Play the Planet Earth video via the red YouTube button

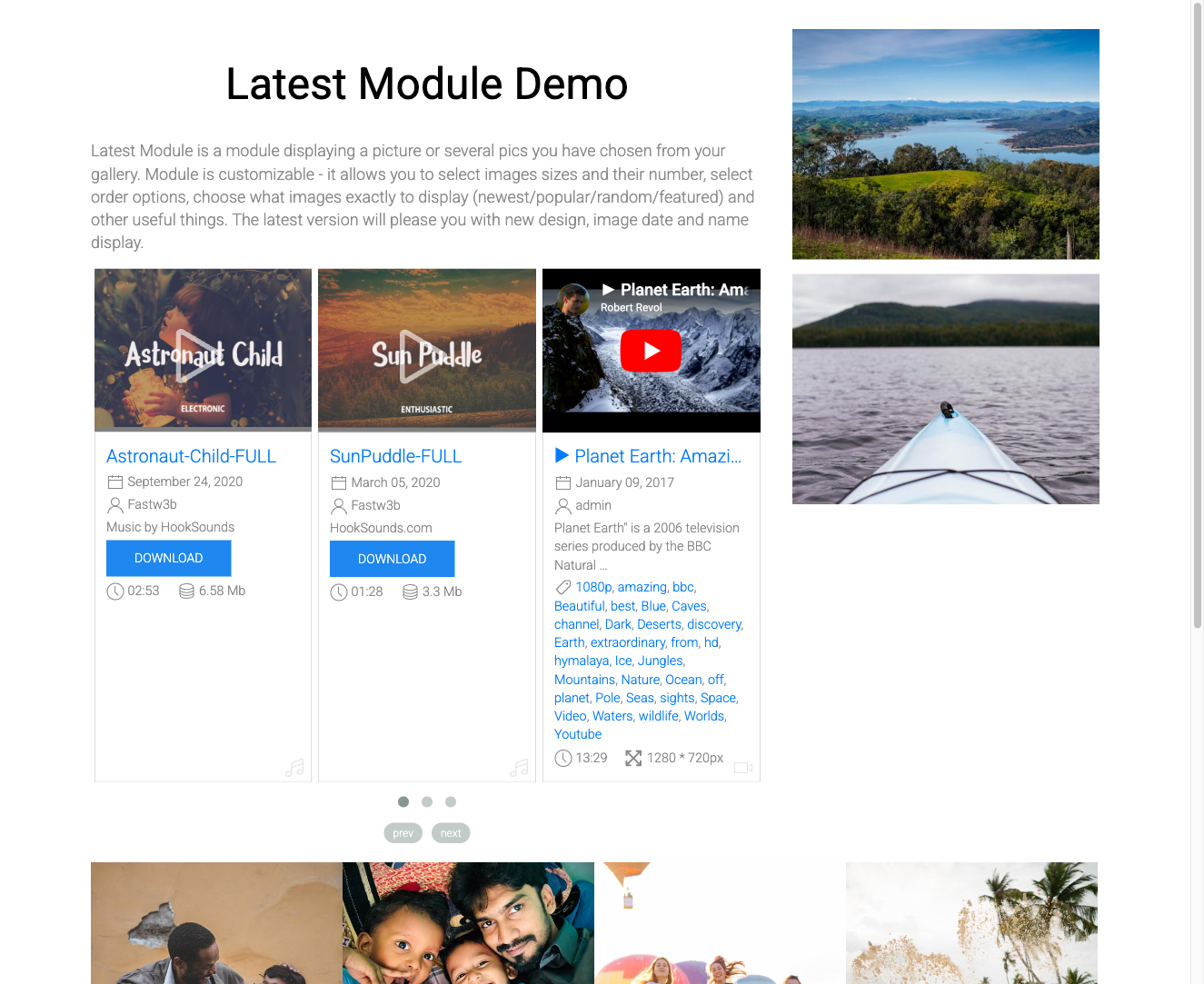pos(651,351)
